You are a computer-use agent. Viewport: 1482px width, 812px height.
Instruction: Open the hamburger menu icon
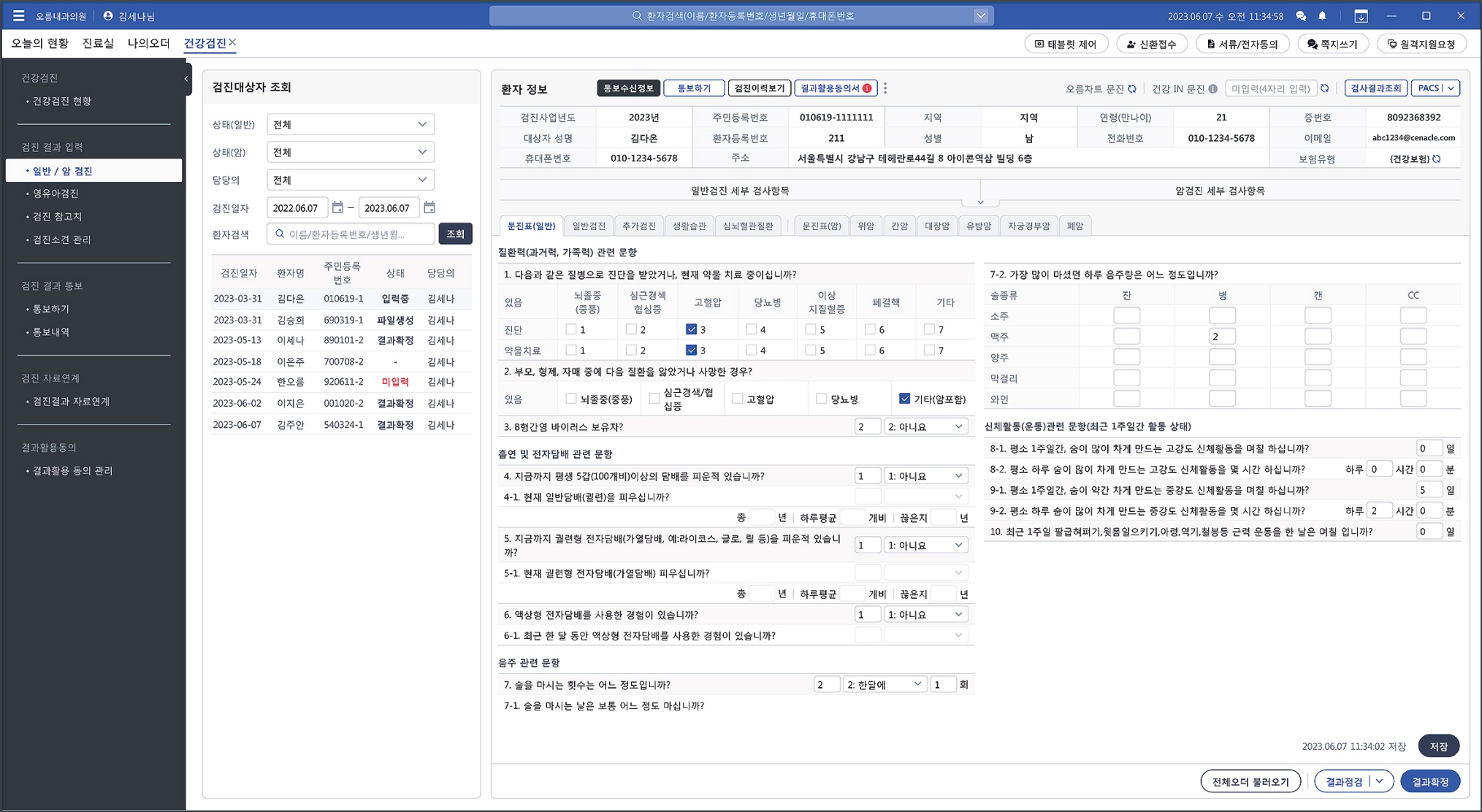[x=18, y=15]
